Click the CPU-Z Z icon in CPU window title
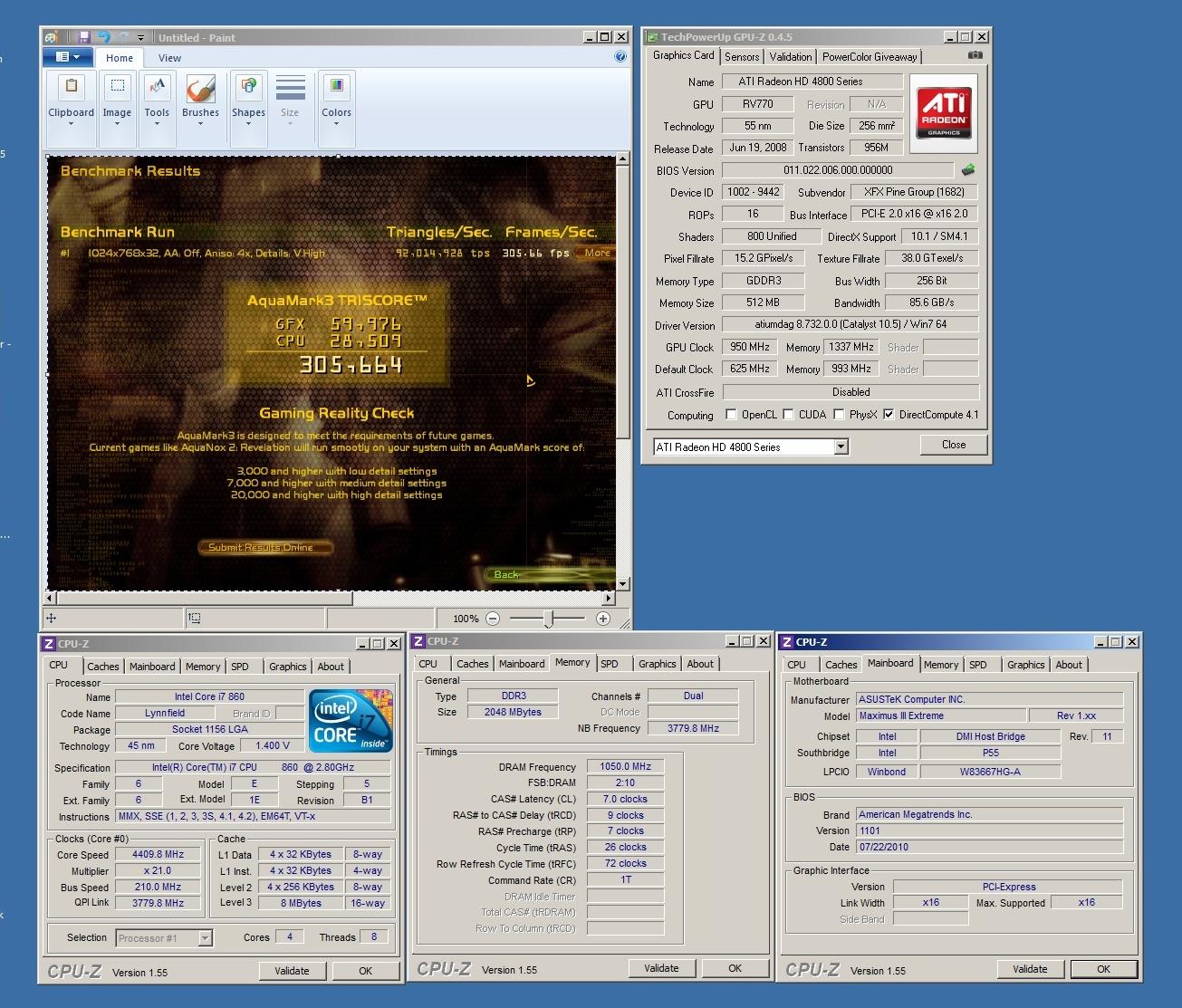 [49, 644]
